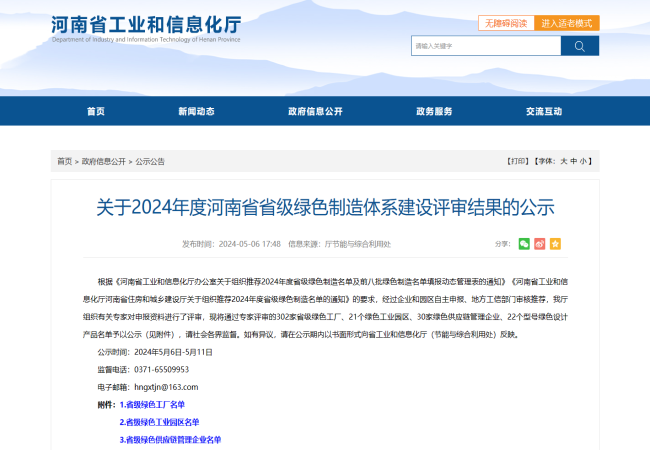Enable 无障碍阅读 accessibility mode

pos(503,22)
